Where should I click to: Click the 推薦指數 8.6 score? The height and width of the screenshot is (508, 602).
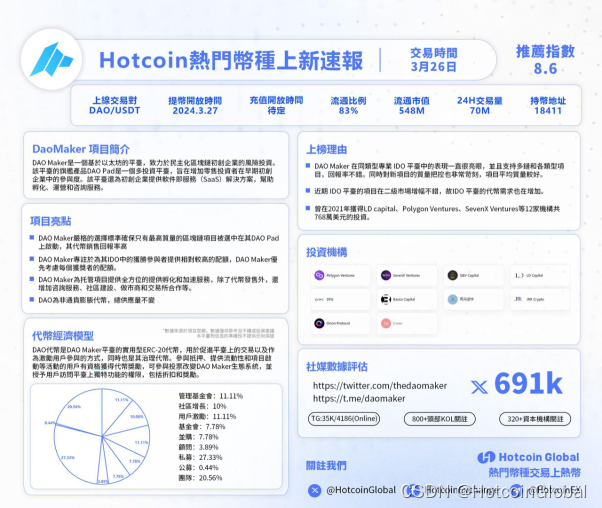[x=545, y=60]
